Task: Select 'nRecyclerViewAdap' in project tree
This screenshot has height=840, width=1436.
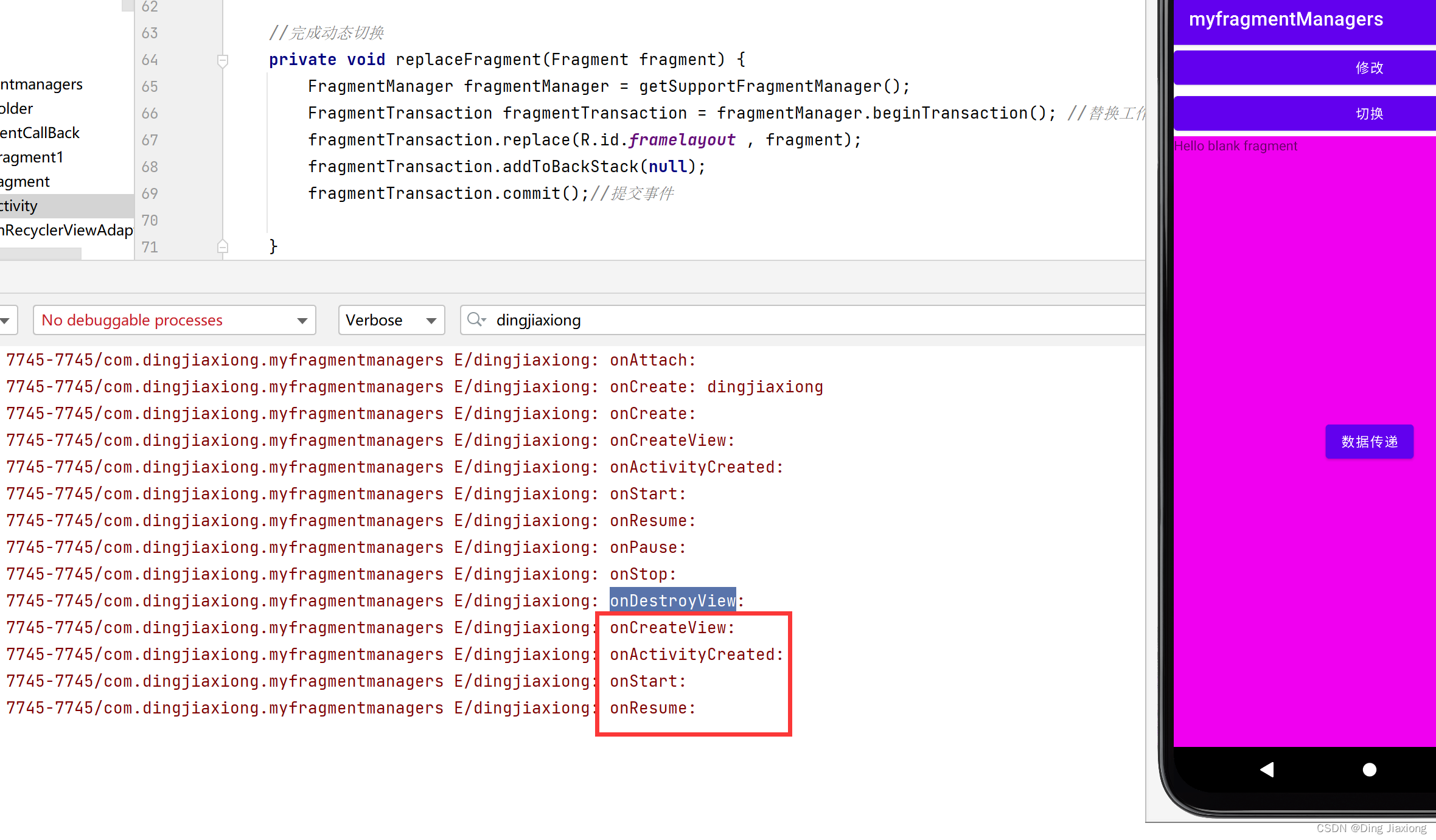Action: 67,231
